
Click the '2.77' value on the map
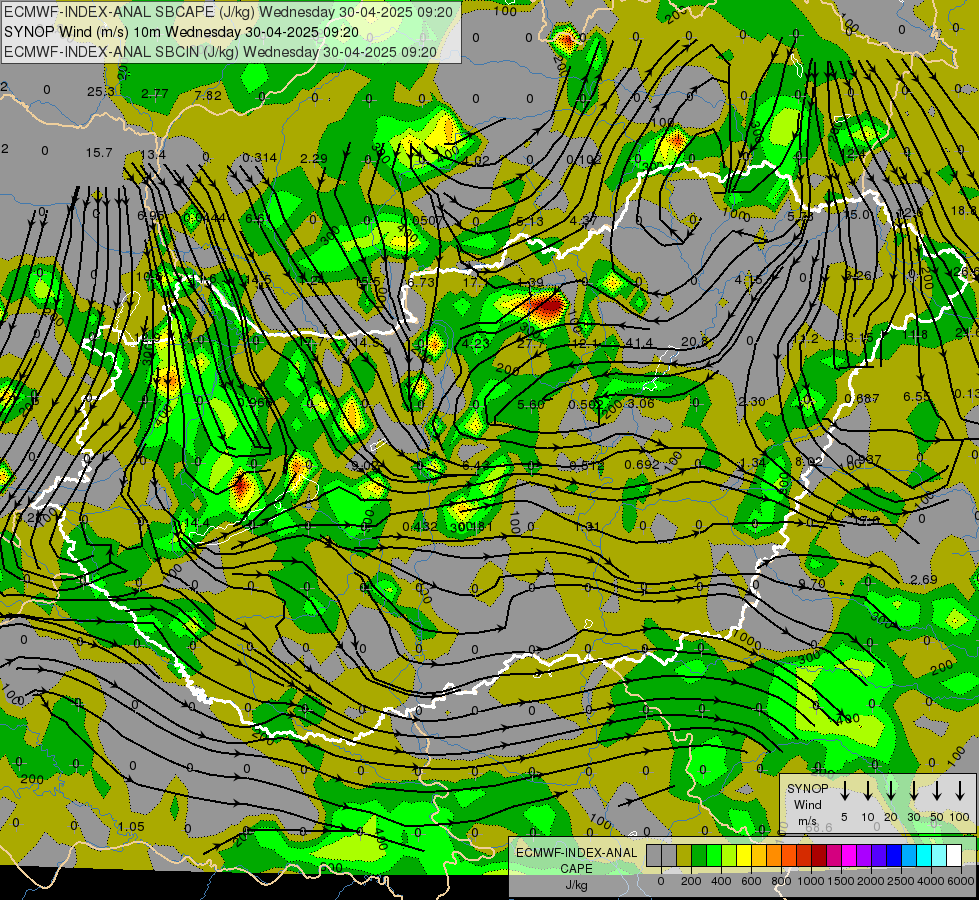(154, 94)
